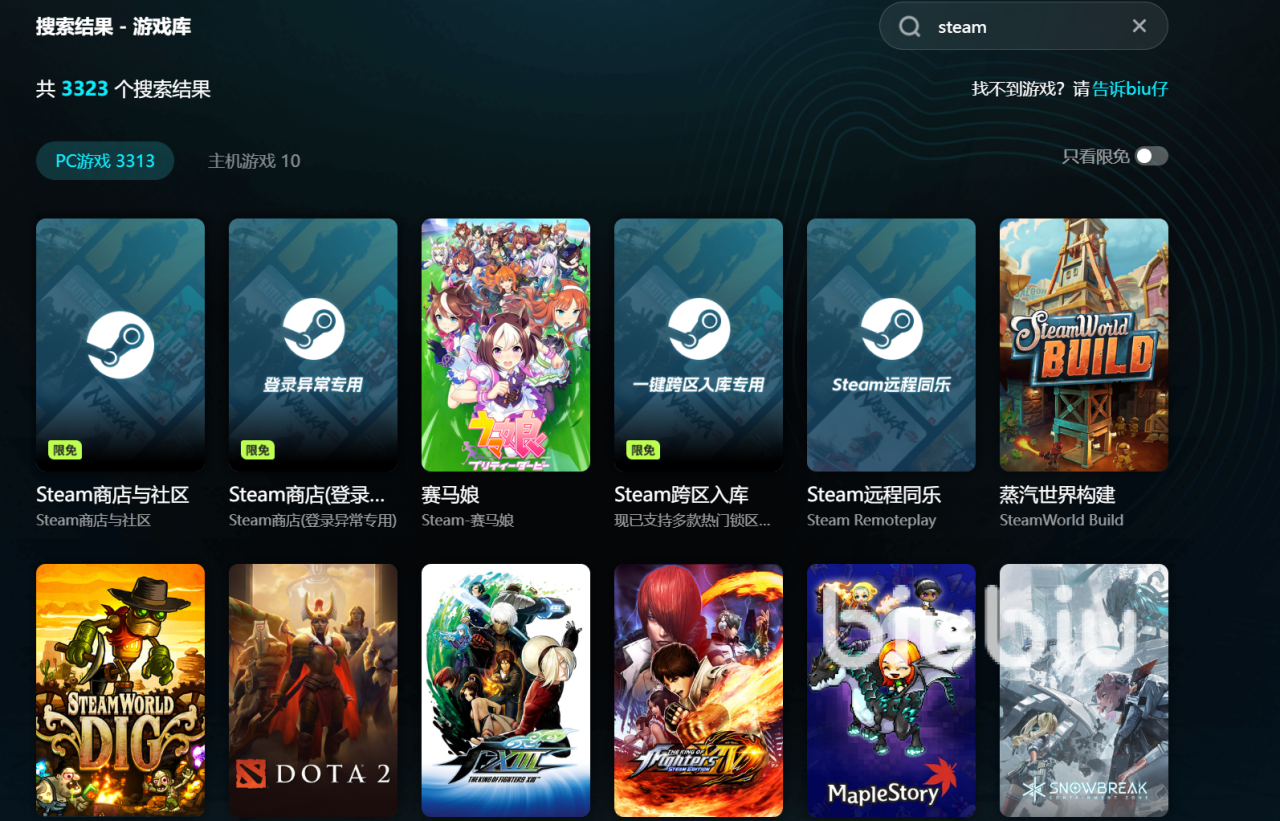Toggle the 只看限免 switch
The height and width of the screenshot is (821, 1280).
point(1150,156)
